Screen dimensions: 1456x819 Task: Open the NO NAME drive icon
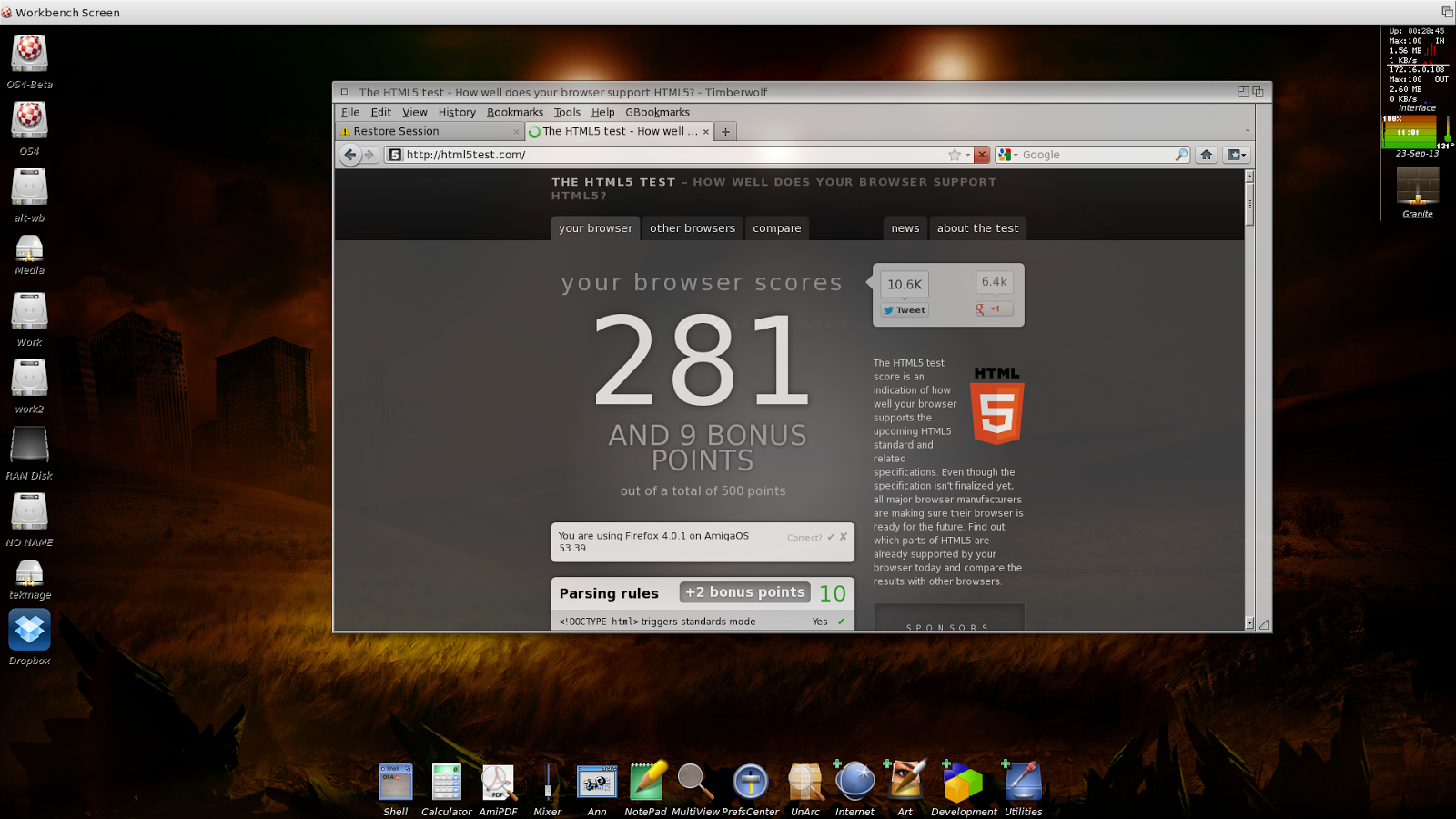29,511
